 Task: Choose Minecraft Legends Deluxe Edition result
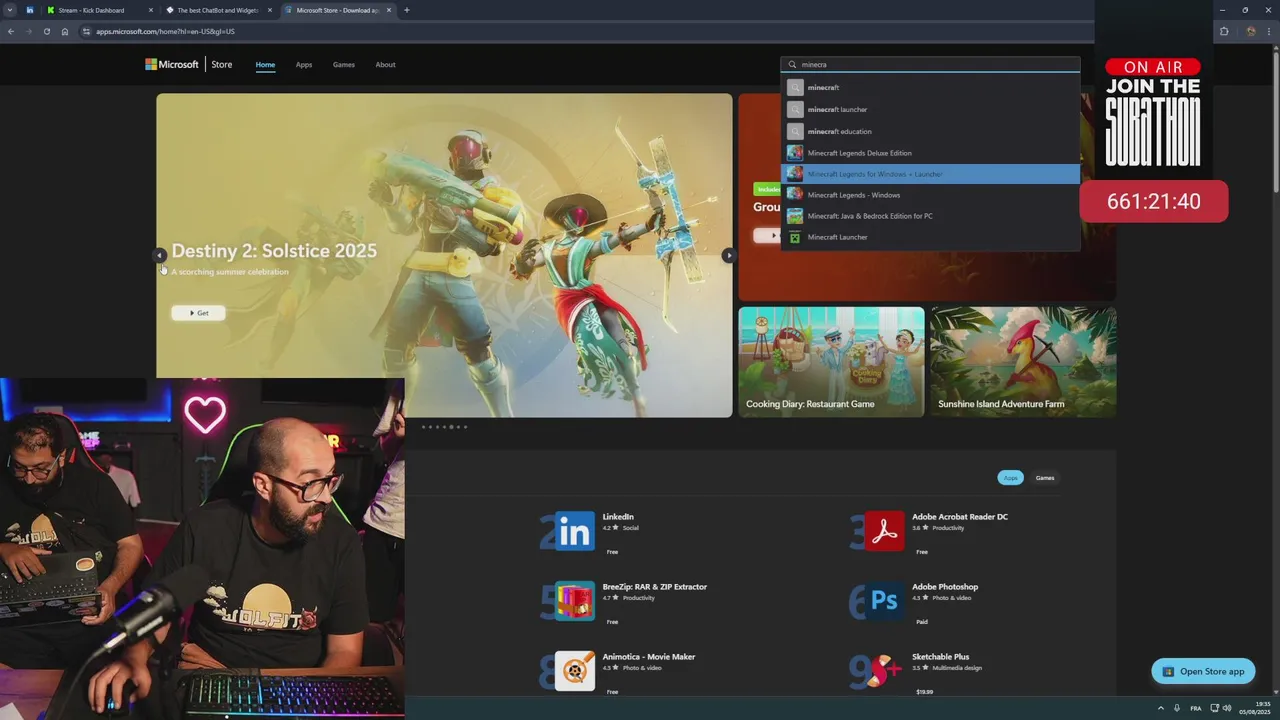pos(930,153)
